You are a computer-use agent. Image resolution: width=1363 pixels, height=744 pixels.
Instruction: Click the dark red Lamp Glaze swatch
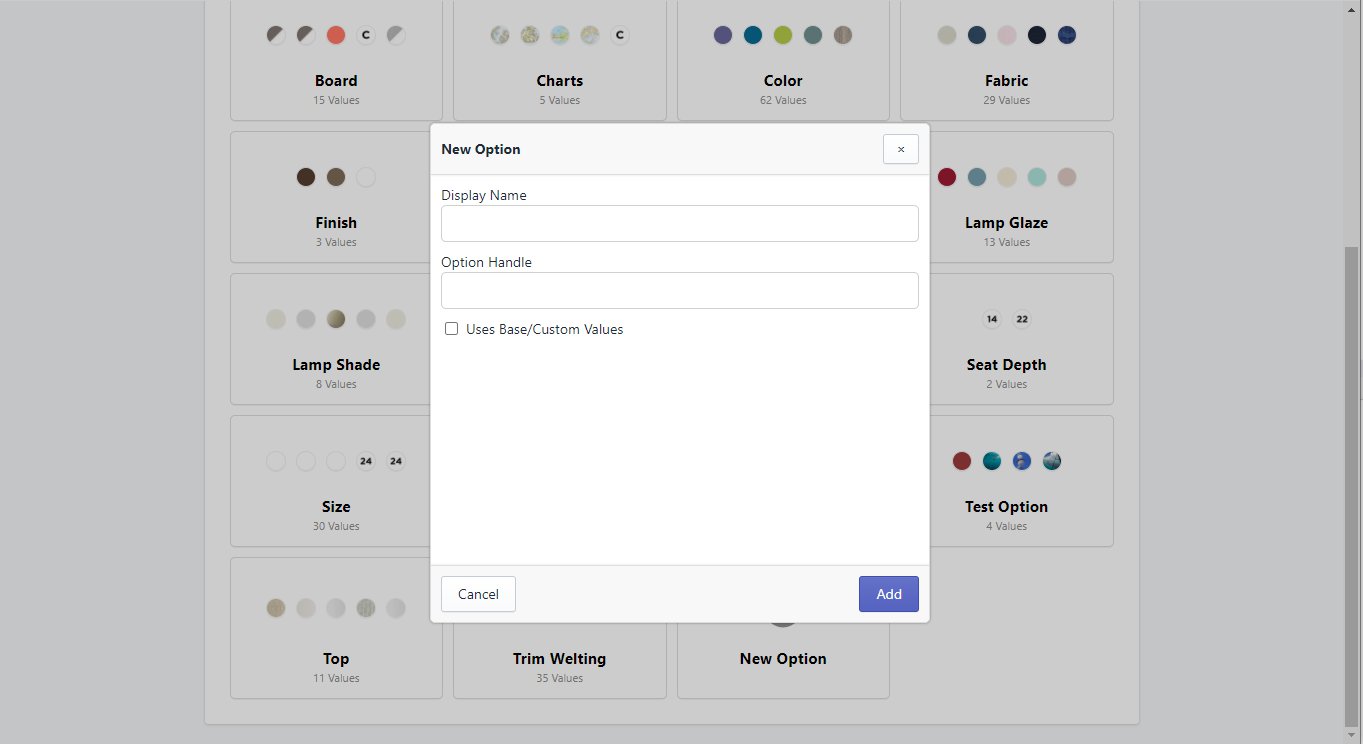tap(947, 177)
